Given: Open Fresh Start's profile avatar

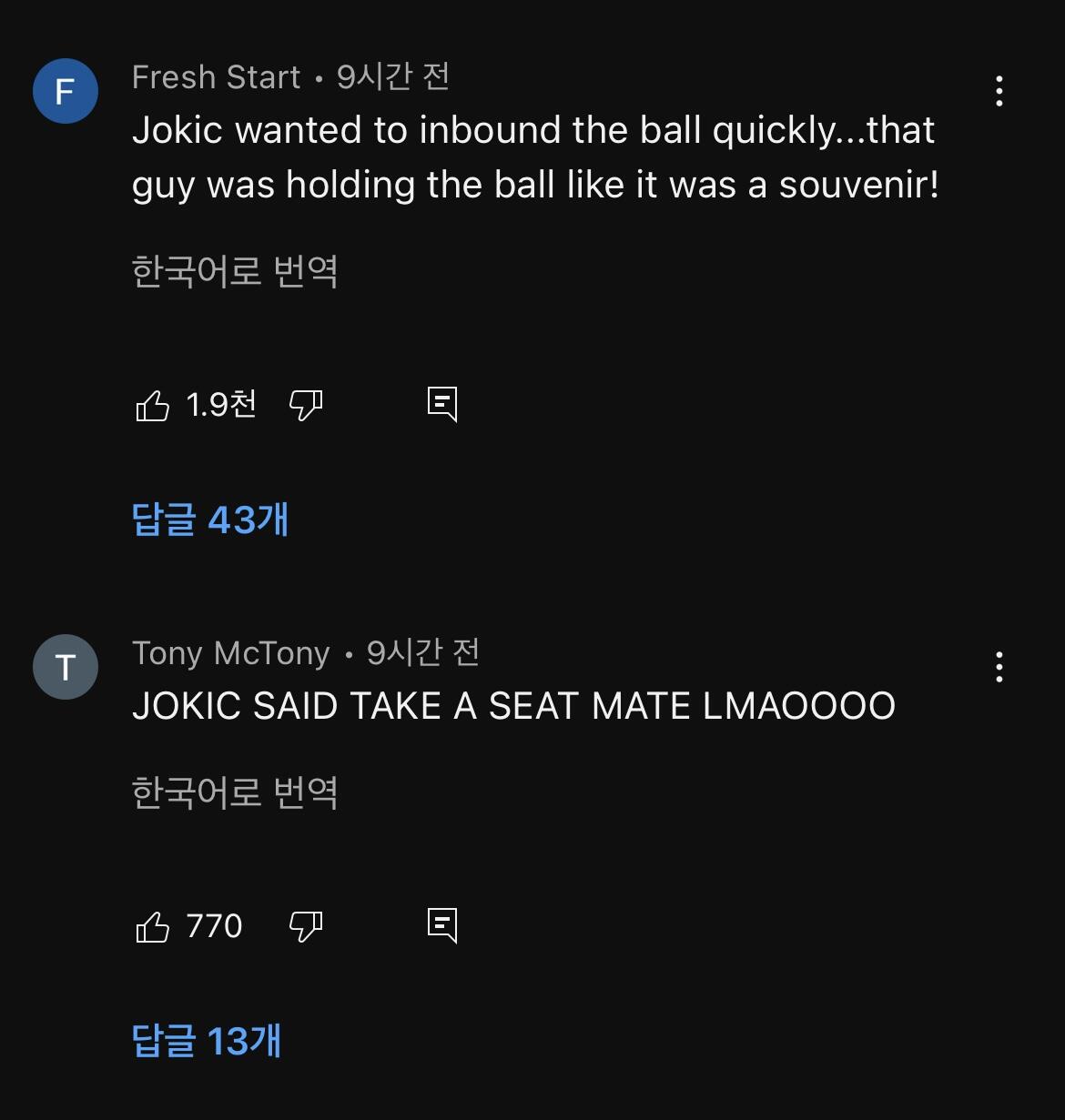Looking at the screenshot, I should tap(66, 91).
